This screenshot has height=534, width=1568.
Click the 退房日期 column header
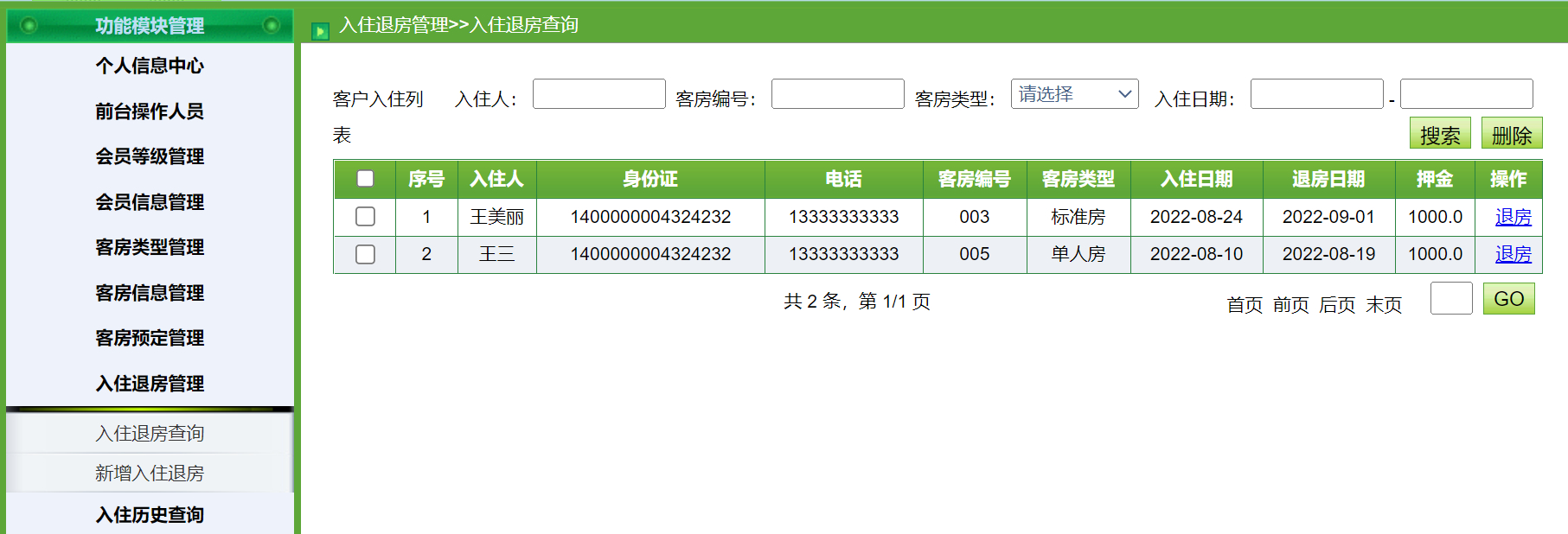pyautogui.click(x=1328, y=179)
